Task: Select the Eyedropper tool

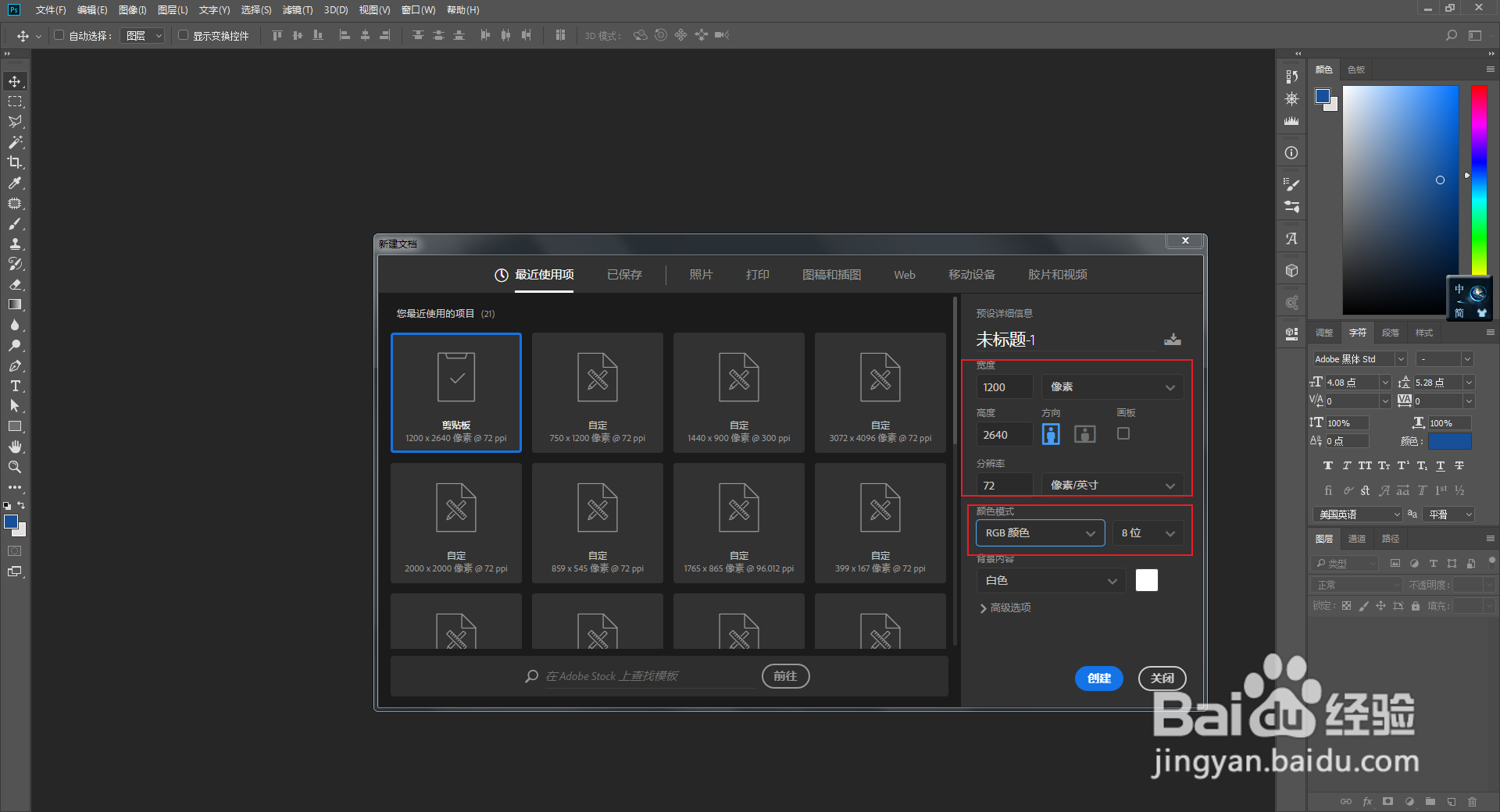Action: [x=15, y=183]
